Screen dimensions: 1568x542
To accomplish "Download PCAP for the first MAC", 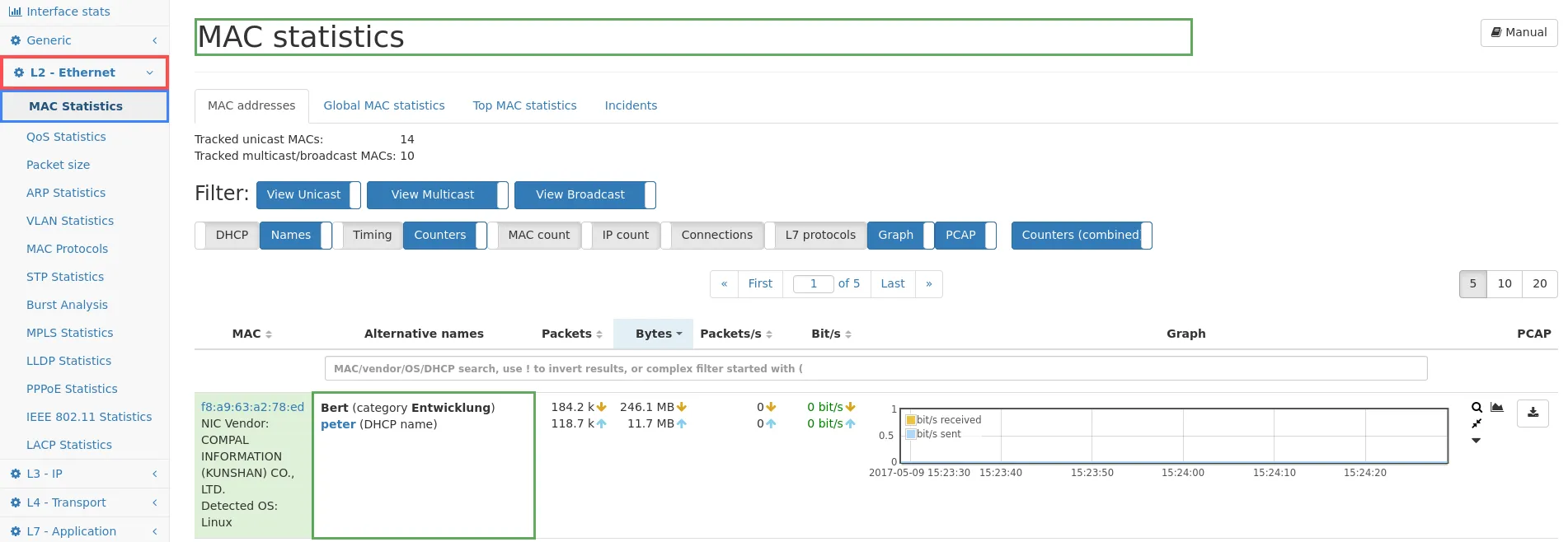I will [1533, 413].
